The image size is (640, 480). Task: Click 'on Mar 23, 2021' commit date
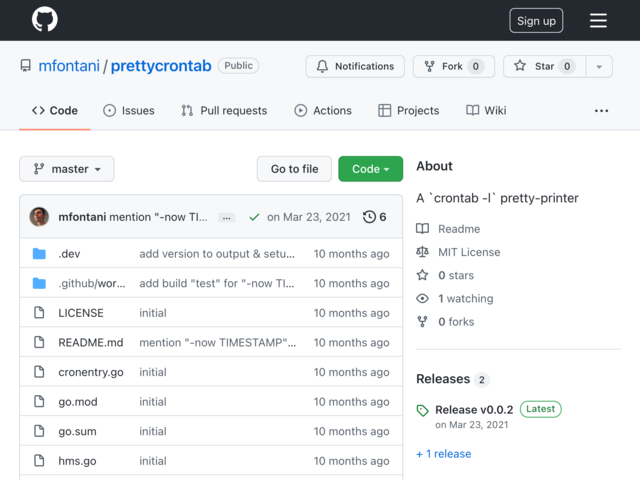[x=309, y=217]
